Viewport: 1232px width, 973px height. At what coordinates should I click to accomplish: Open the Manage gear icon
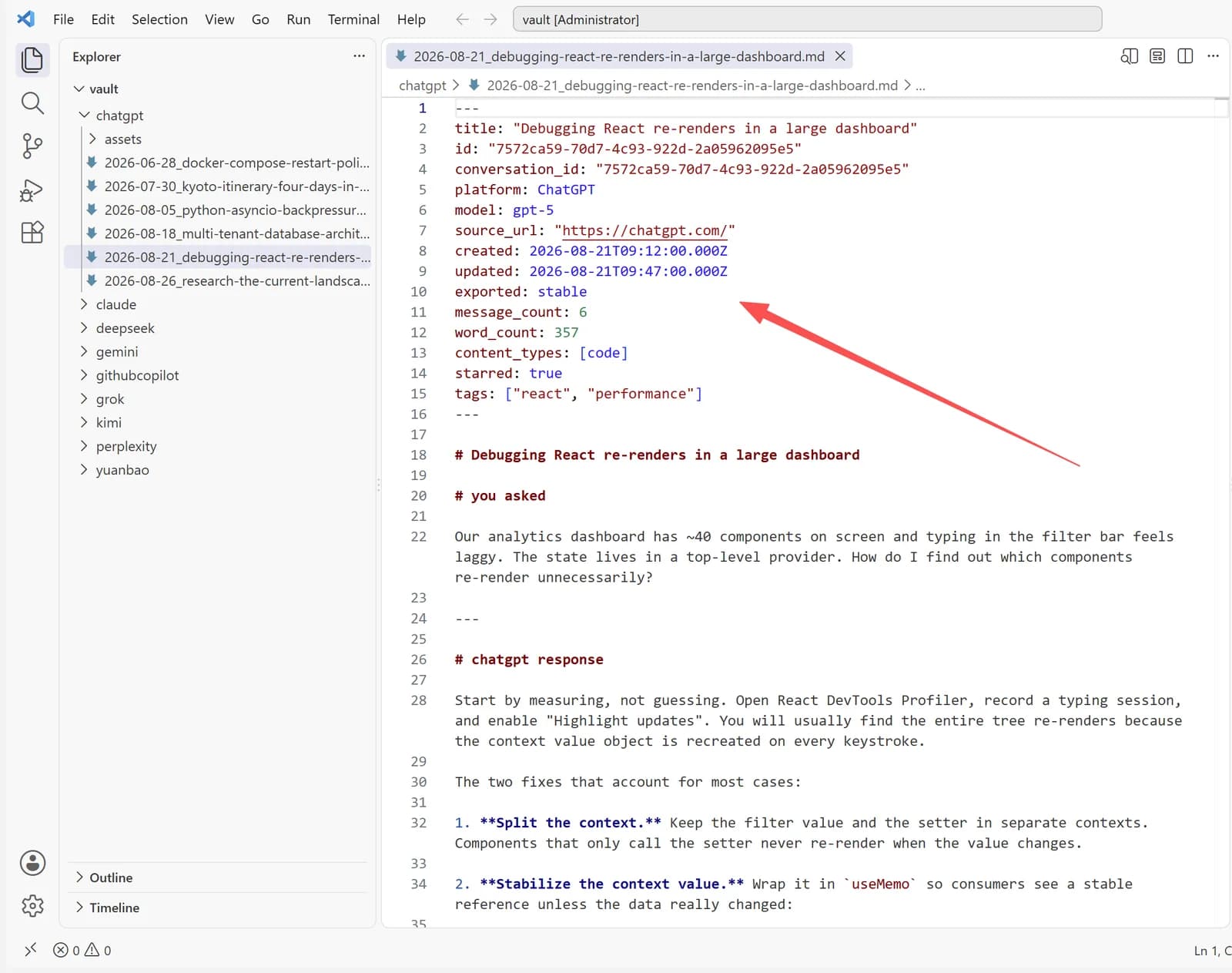[x=32, y=905]
